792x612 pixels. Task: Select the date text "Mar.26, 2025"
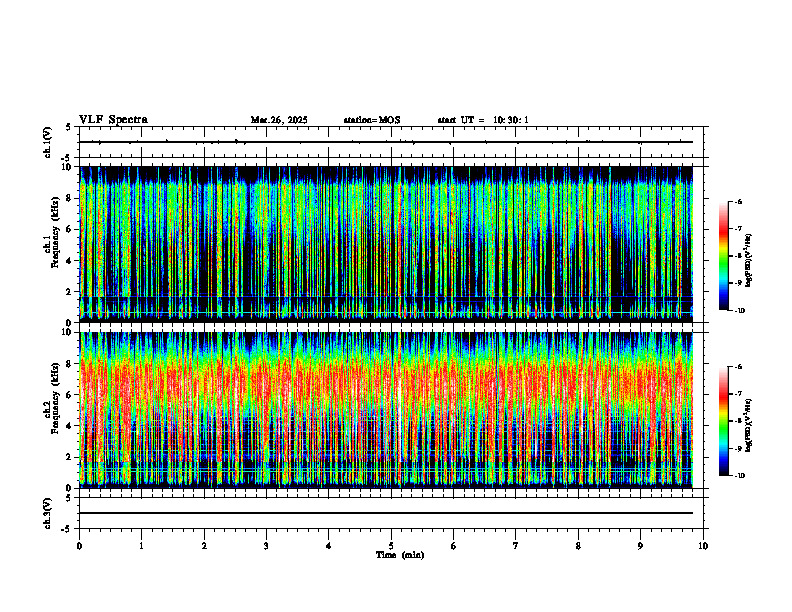279,120
